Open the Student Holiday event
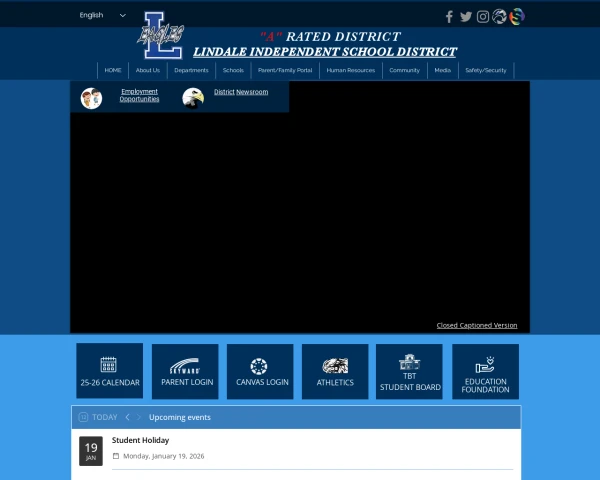Viewport: 600px width, 480px height. tap(140, 440)
